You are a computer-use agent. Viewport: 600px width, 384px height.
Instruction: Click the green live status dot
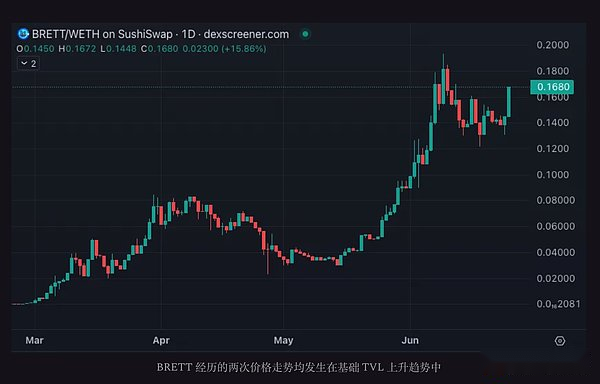pyautogui.click(x=305, y=34)
